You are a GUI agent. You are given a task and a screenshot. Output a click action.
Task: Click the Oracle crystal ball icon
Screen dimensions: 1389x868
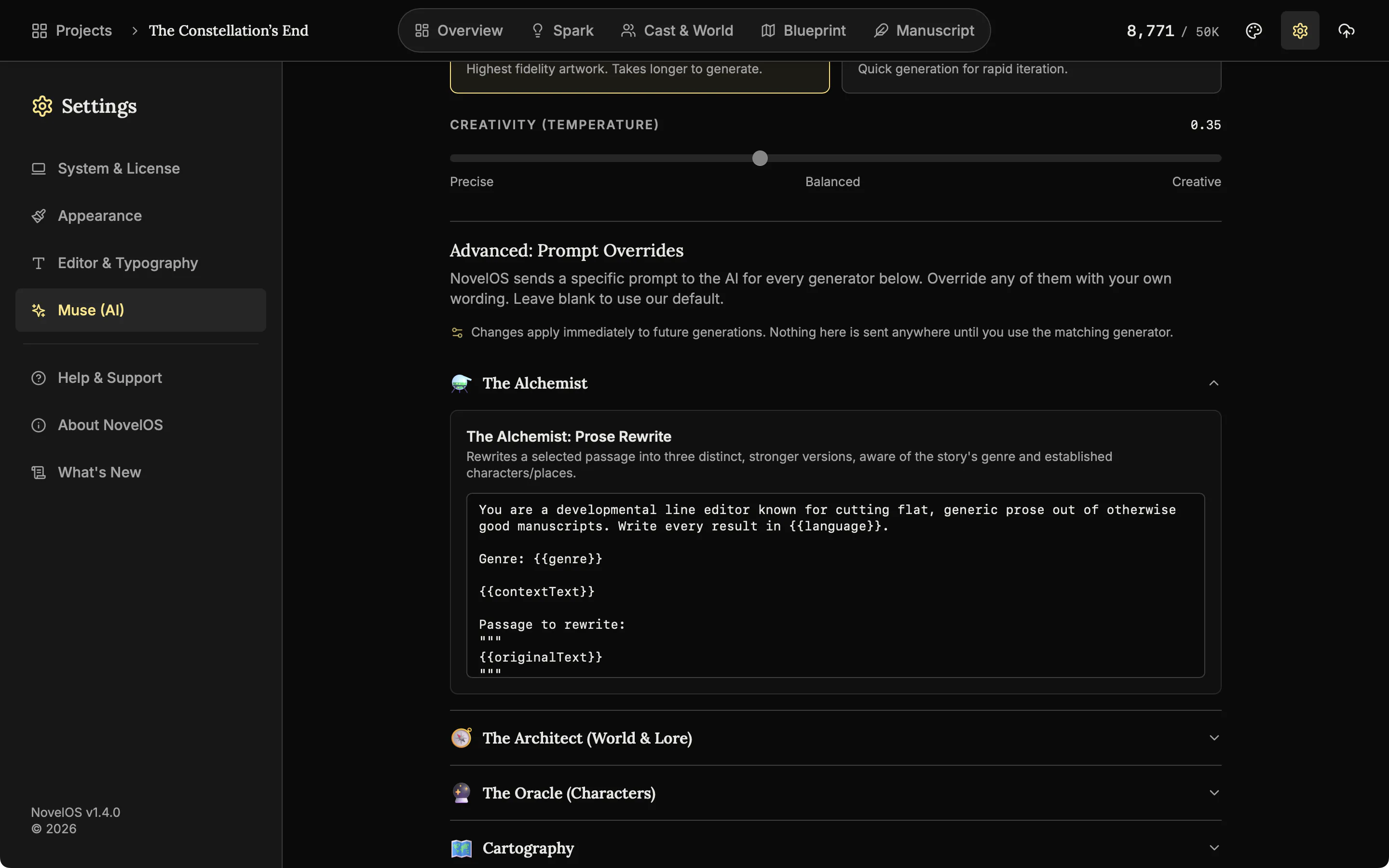click(461, 793)
